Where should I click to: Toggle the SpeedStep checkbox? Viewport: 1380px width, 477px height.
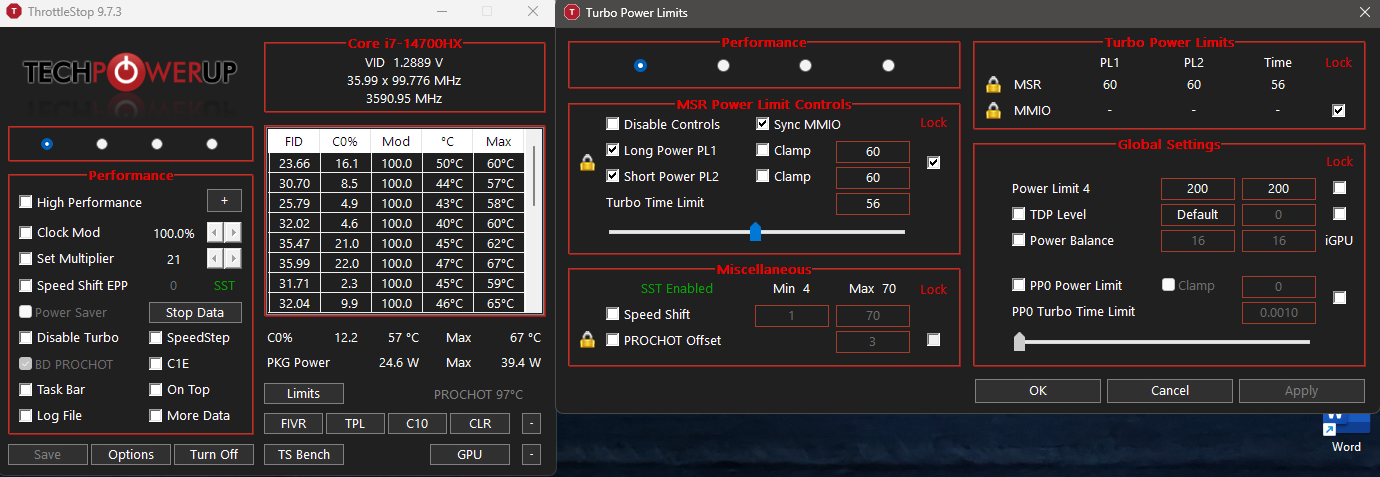[156, 338]
